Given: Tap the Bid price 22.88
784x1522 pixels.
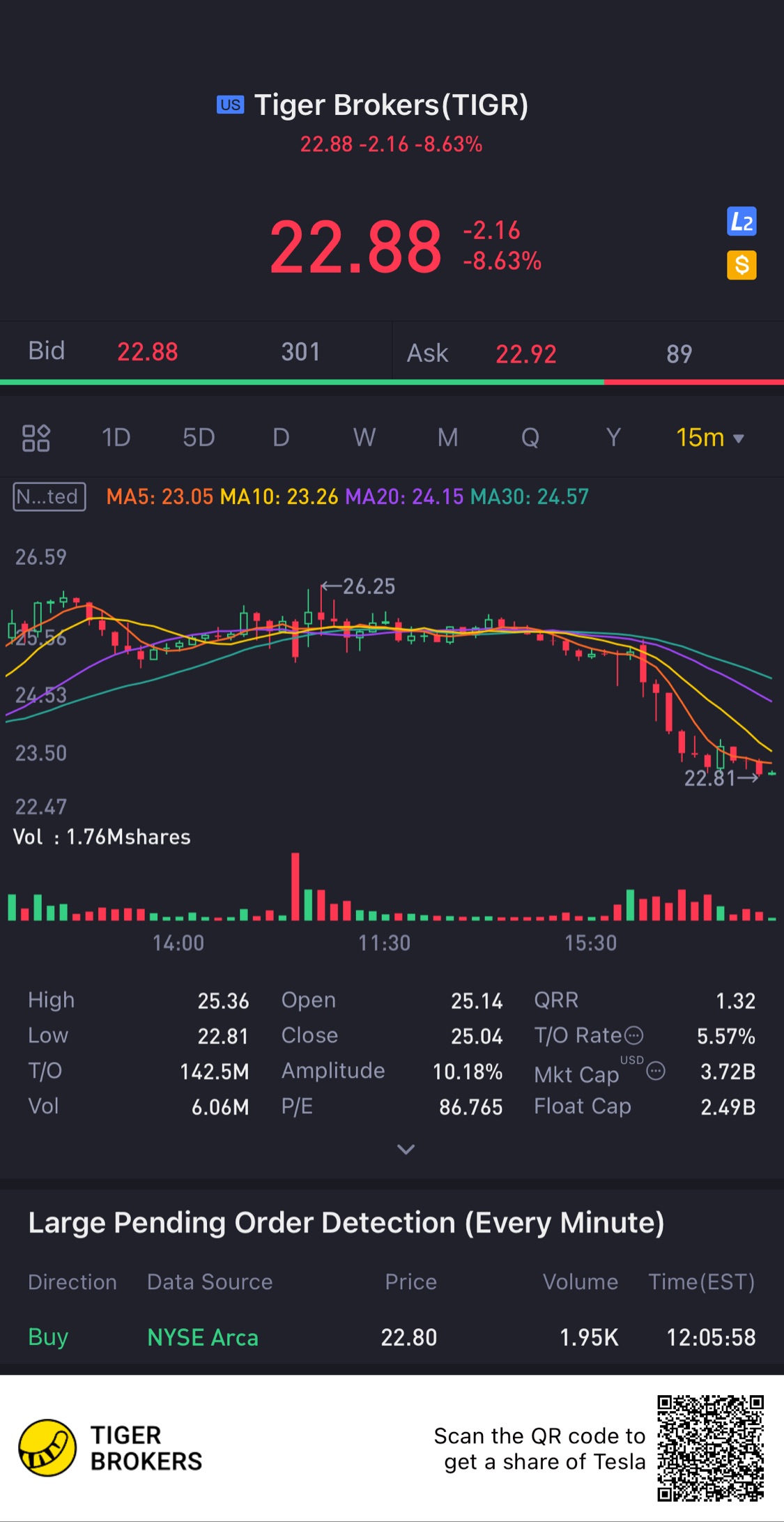Looking at the screenshot, I should (x=148, y=352).
